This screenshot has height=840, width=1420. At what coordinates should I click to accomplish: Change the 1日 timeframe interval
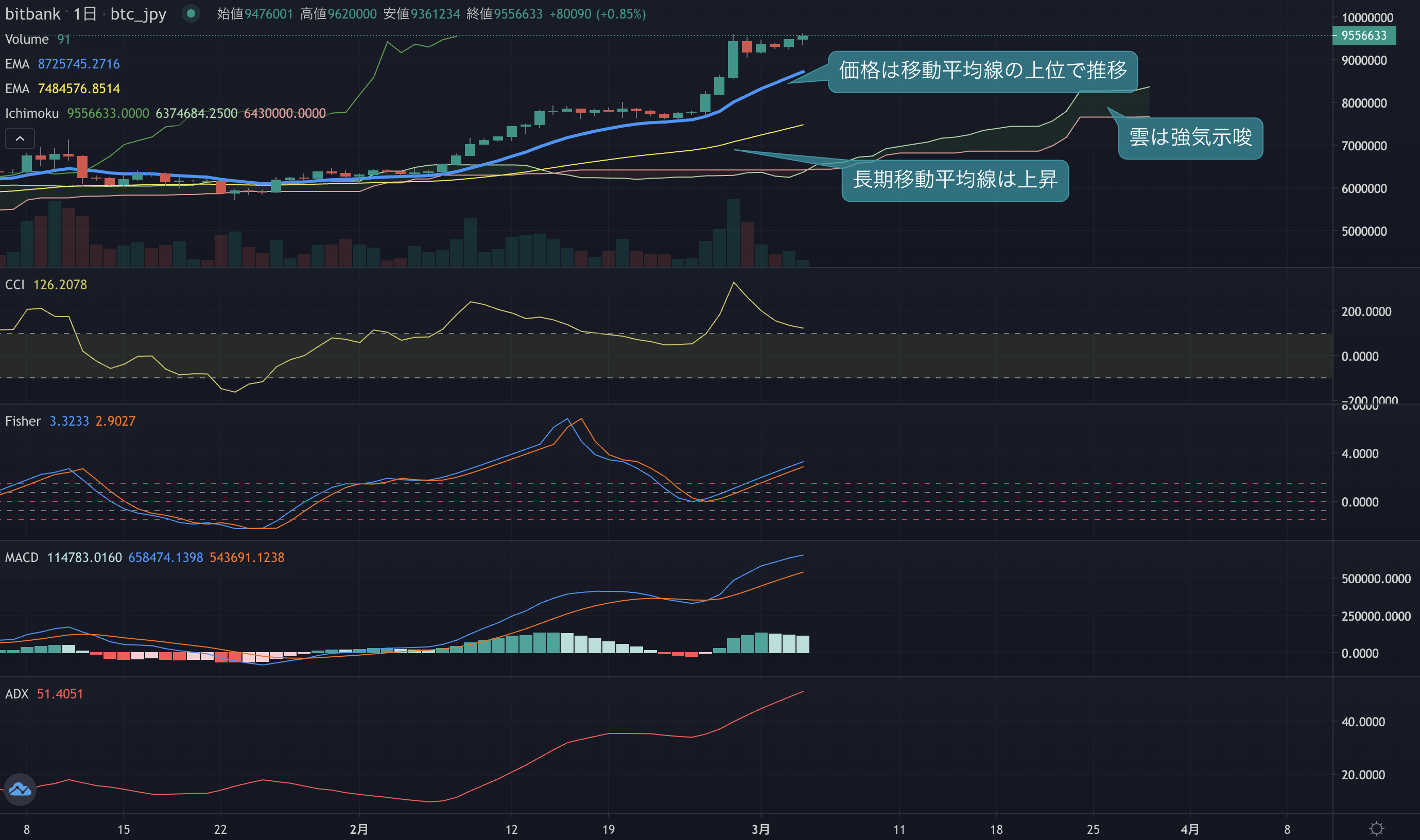click(85, 13)
